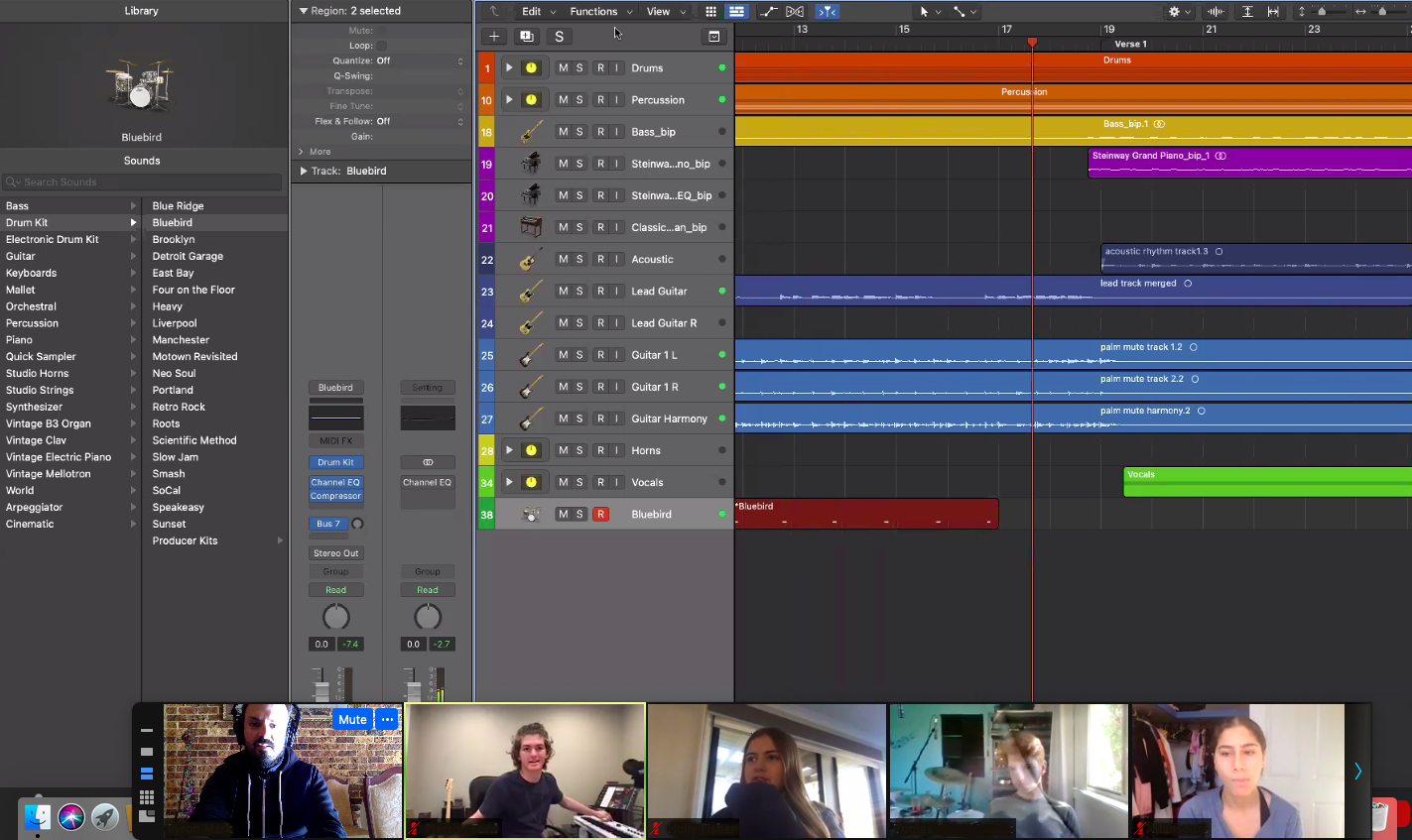Click the horizontal auto zoom icon
The width and height of the screenshot is (1412, 840).
click(x=1273, y=12)
